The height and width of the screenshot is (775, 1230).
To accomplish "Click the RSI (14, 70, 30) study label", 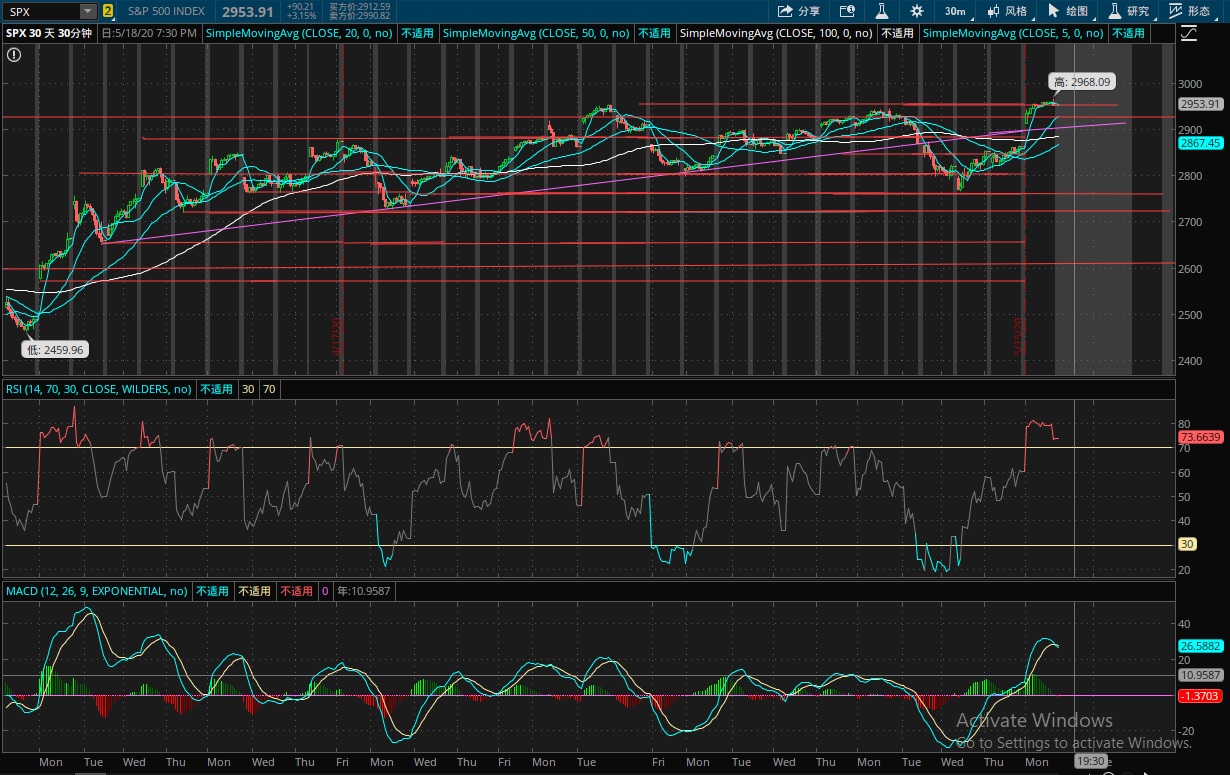I will pyautogui.click(x=98, y=389).
